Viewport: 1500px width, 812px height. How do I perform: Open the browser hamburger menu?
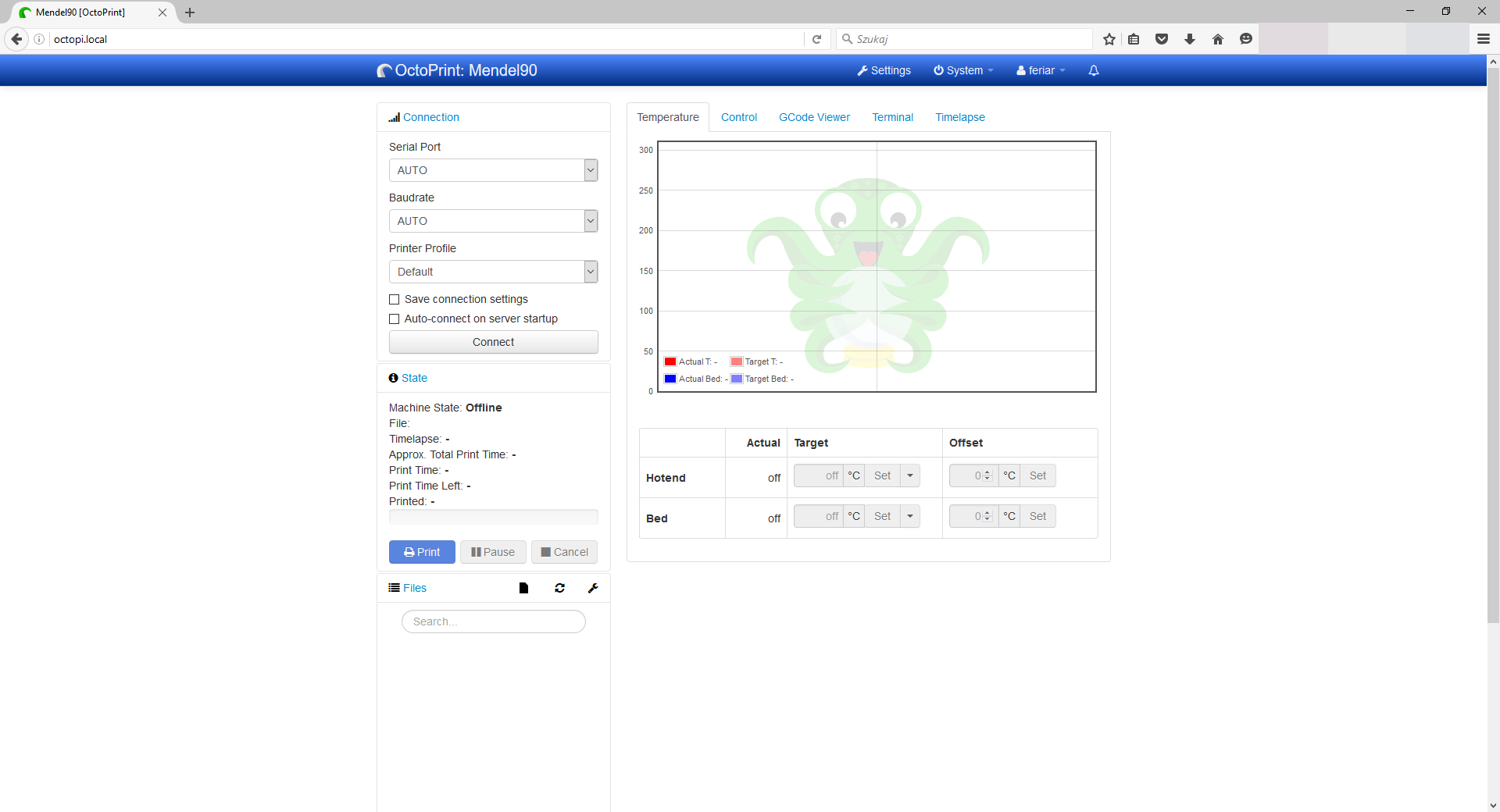(x=1484, y=39)
